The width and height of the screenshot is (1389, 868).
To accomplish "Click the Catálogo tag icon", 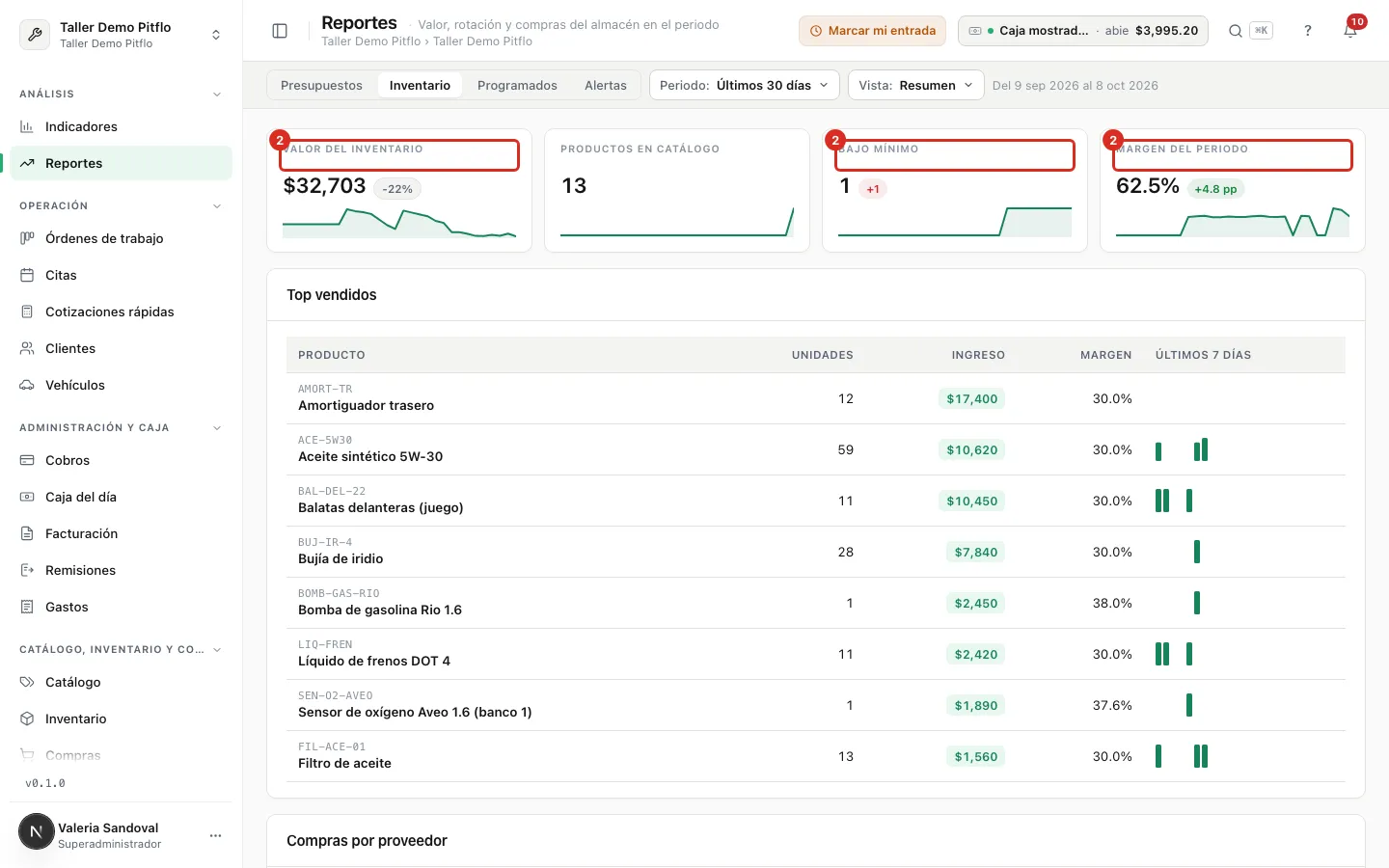I will [27, 682].
